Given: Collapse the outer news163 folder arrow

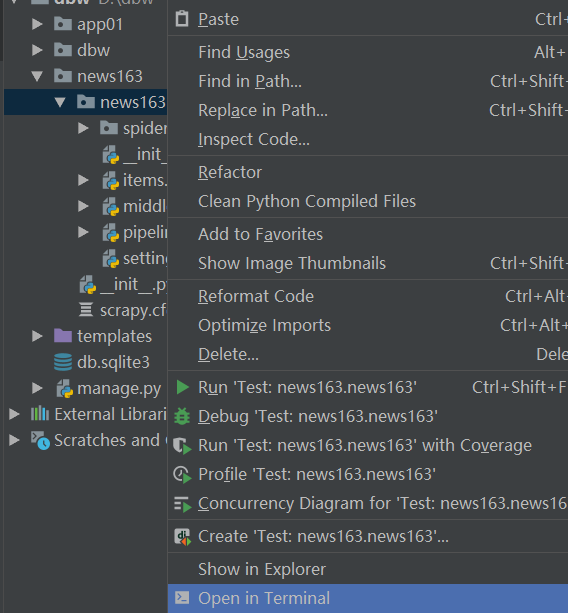Looking at the screenshot, I should pos(37,76).
